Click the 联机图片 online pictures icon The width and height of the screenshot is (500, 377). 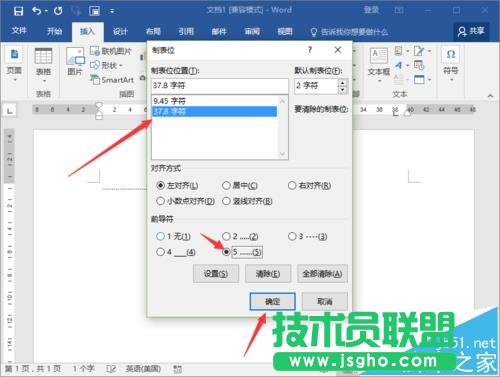tap(95, 51)
